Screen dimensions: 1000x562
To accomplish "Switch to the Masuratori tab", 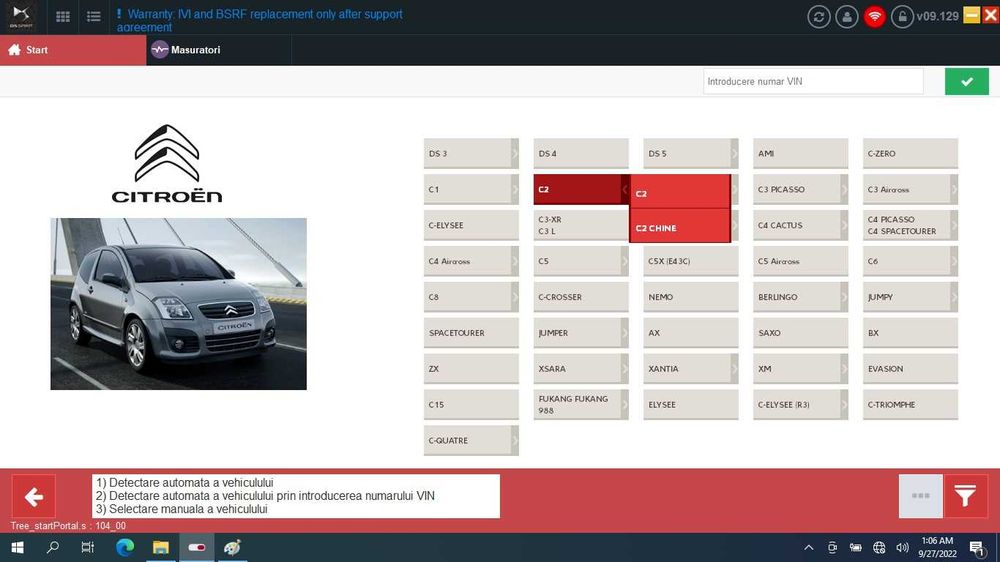I will click(218, 50).
